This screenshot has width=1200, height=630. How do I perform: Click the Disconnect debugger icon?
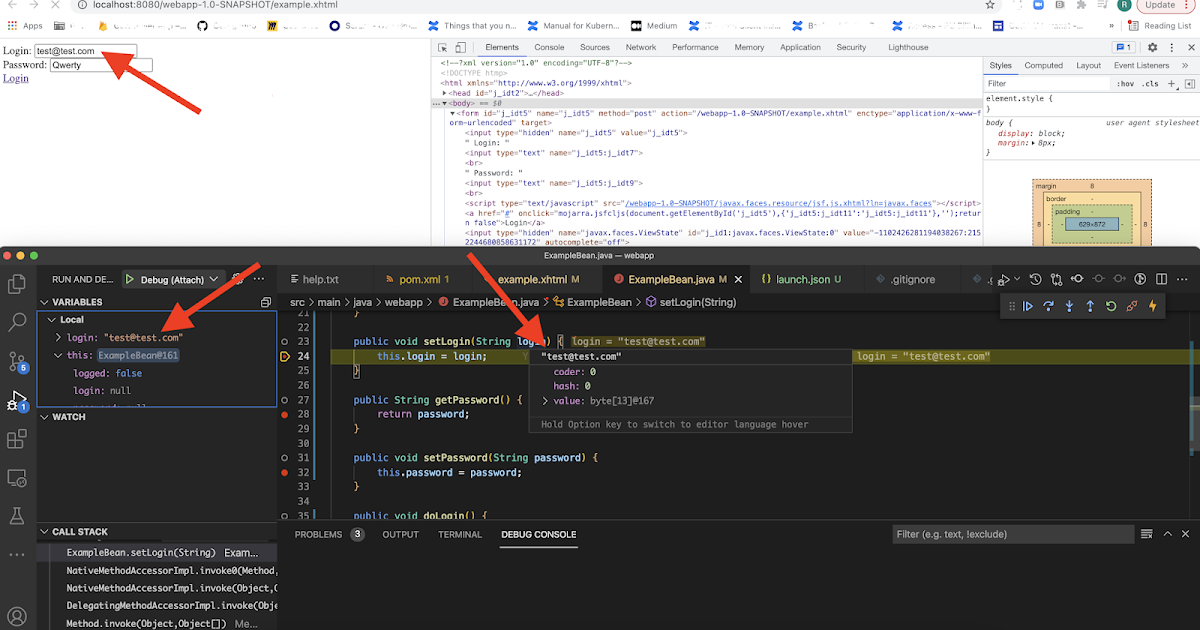1133,307
